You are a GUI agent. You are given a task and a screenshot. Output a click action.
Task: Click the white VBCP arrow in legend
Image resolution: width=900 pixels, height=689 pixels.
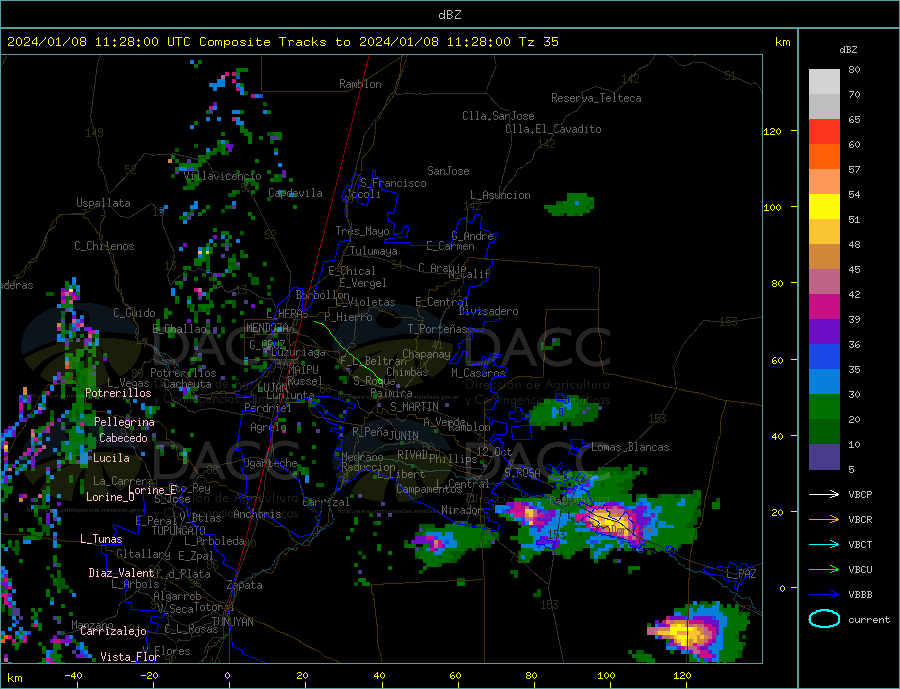[x=824, y=494]
